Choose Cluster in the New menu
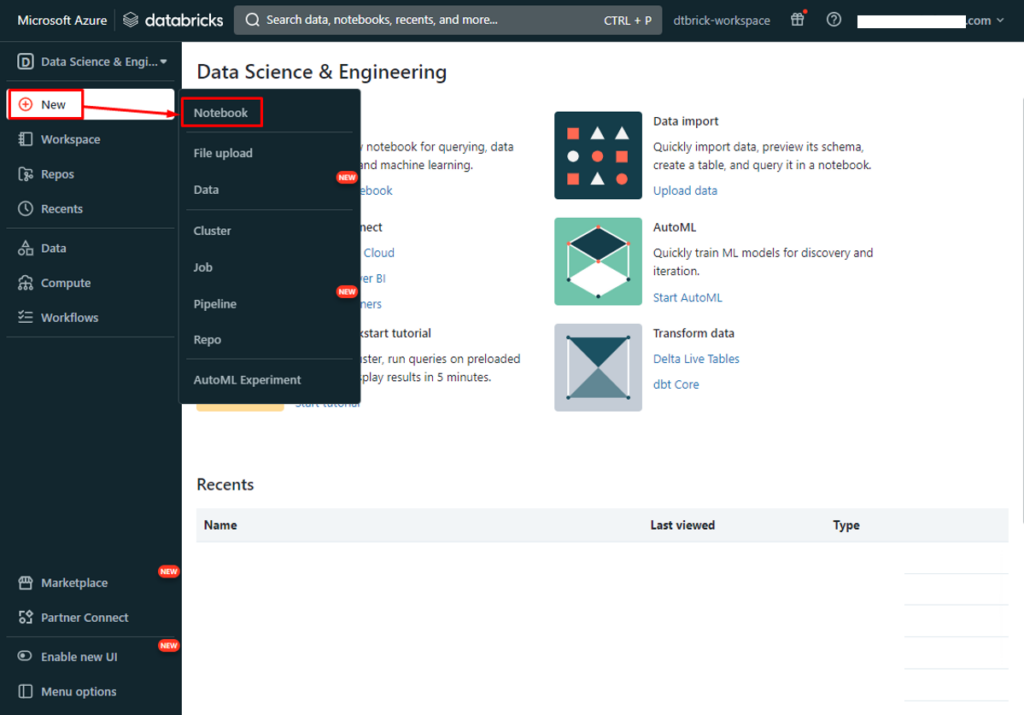Screen dimensions: 1024x715 tap(212, 231)
